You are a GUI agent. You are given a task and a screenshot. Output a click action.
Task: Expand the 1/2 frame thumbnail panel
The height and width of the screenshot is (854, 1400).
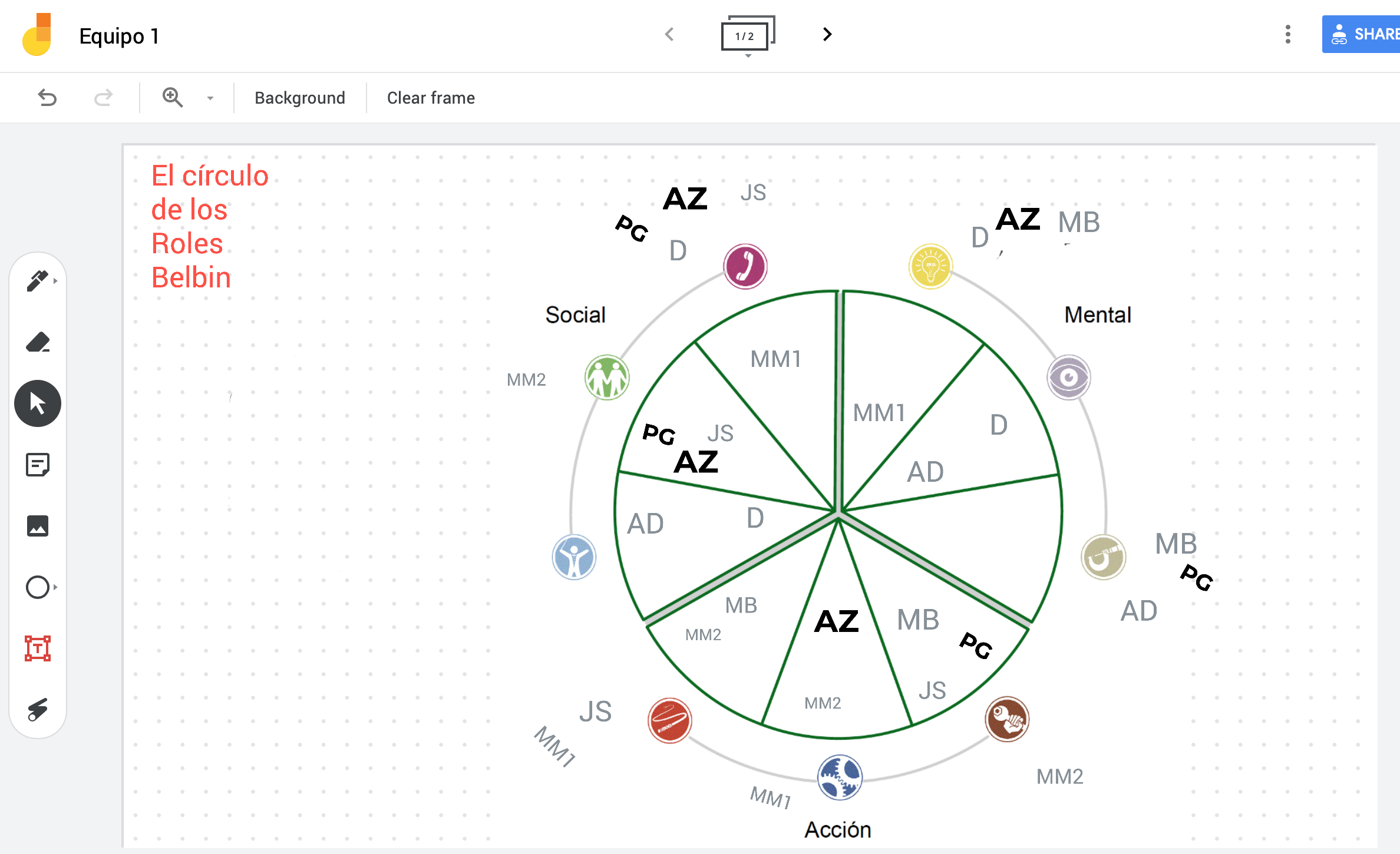(x=748, y=36)
